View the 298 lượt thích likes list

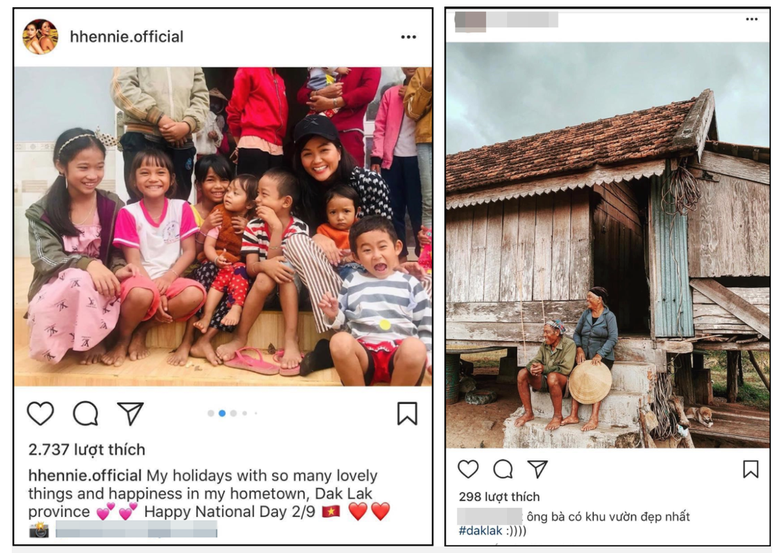point(498,497)
